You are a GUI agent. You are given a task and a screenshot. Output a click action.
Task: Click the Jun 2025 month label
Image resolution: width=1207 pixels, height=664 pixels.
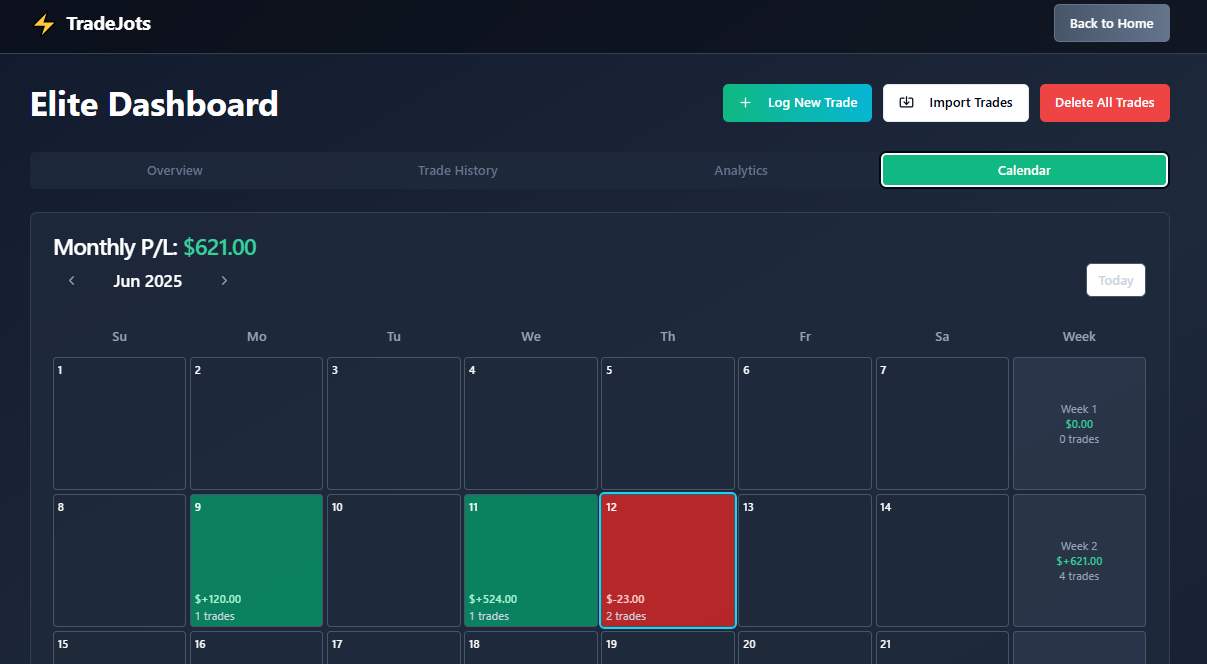(148, 281)
